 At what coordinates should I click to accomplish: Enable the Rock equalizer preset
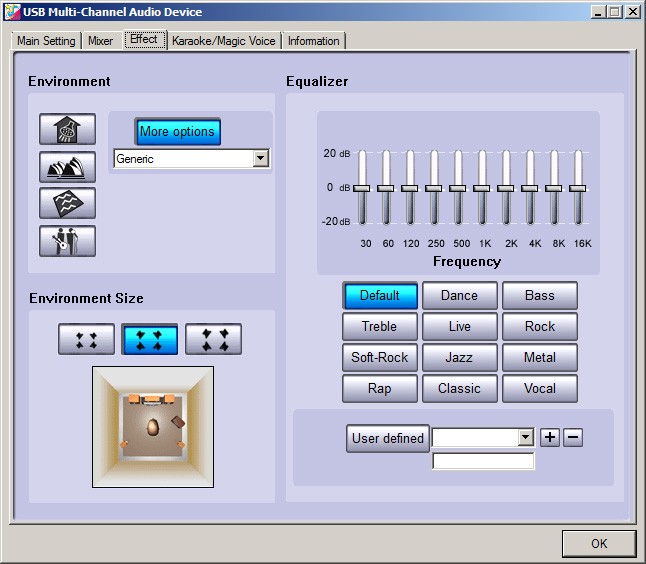[540, 327]
